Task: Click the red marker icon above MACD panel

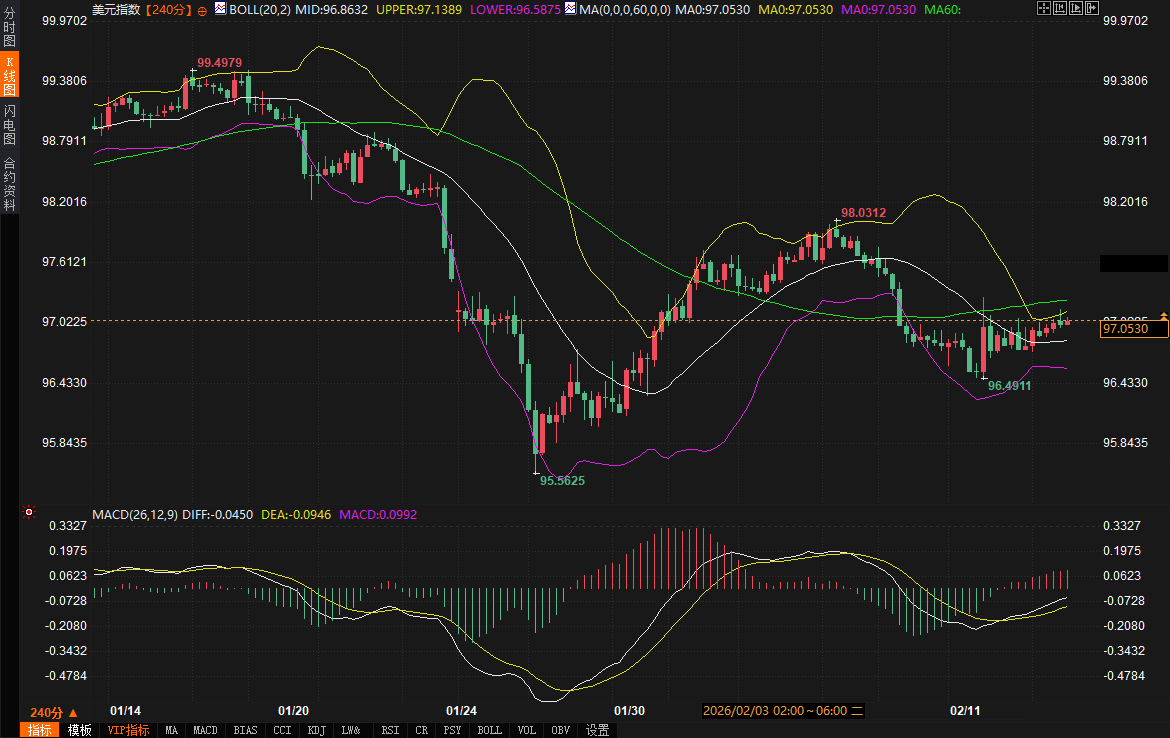Action: pyautogui.click(x=29, y=513)
